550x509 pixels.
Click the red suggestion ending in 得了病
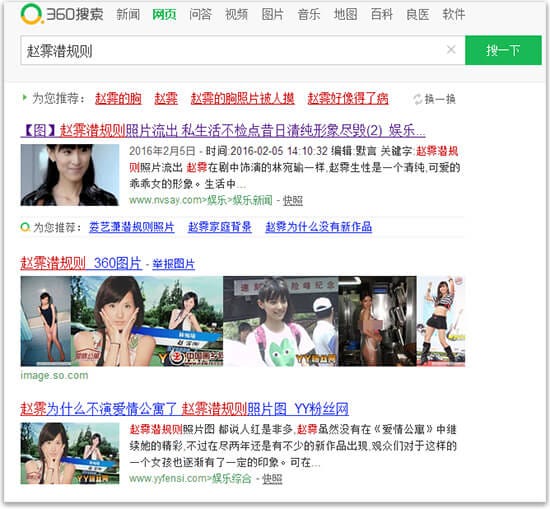(348, 99)
